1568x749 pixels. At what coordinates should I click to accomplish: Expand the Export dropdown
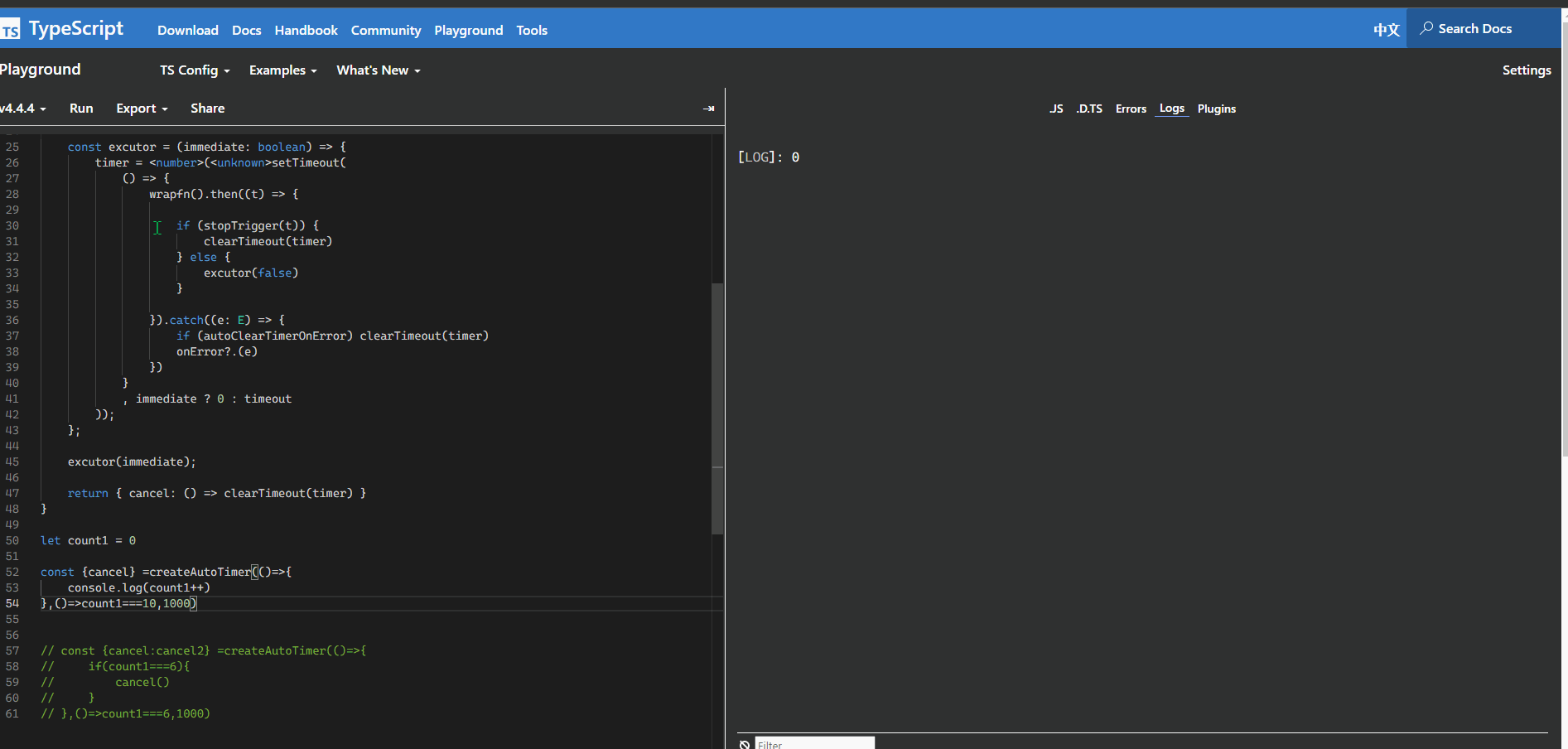pos(142,109)
